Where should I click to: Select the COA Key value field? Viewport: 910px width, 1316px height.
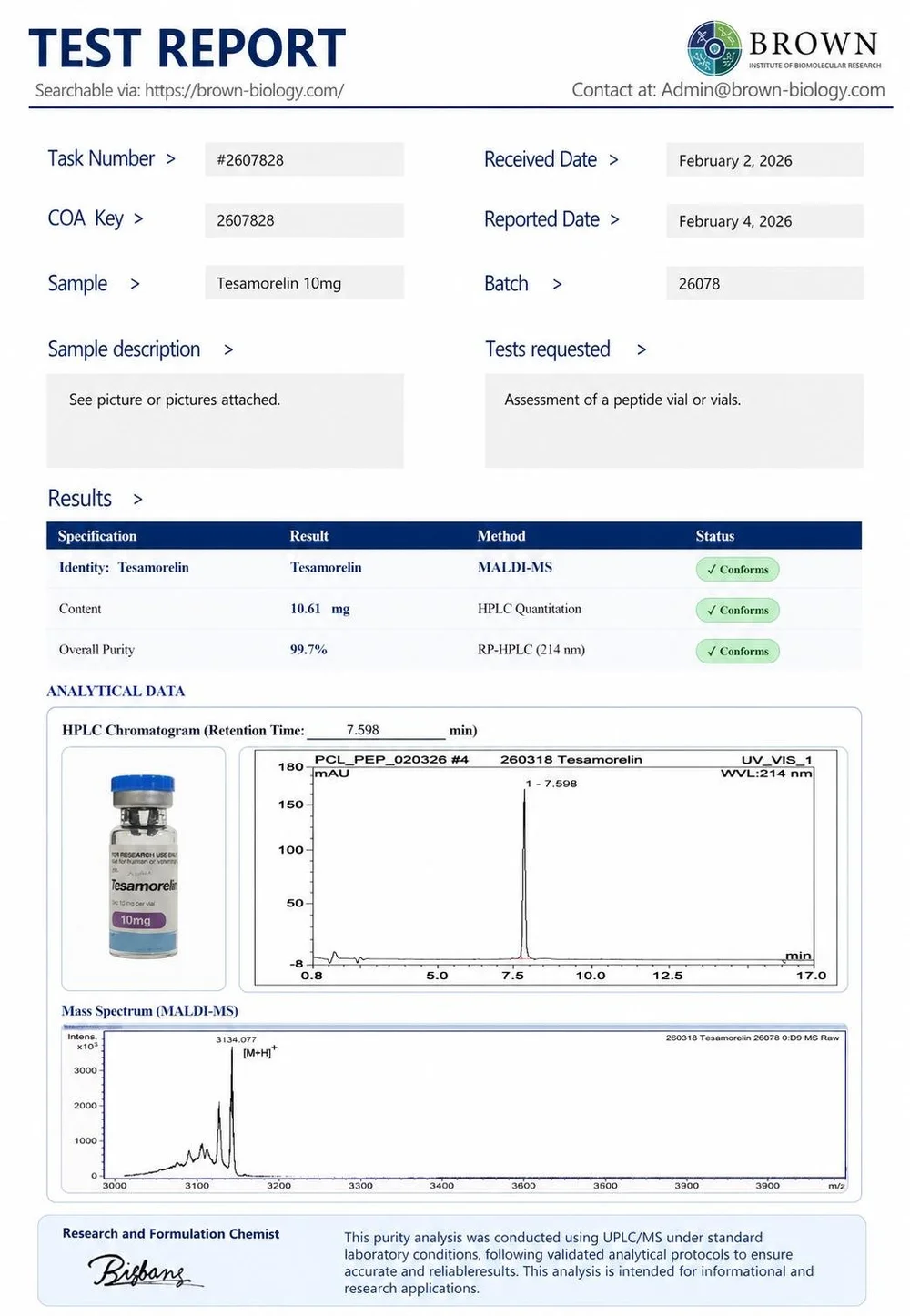pos(304,219)
